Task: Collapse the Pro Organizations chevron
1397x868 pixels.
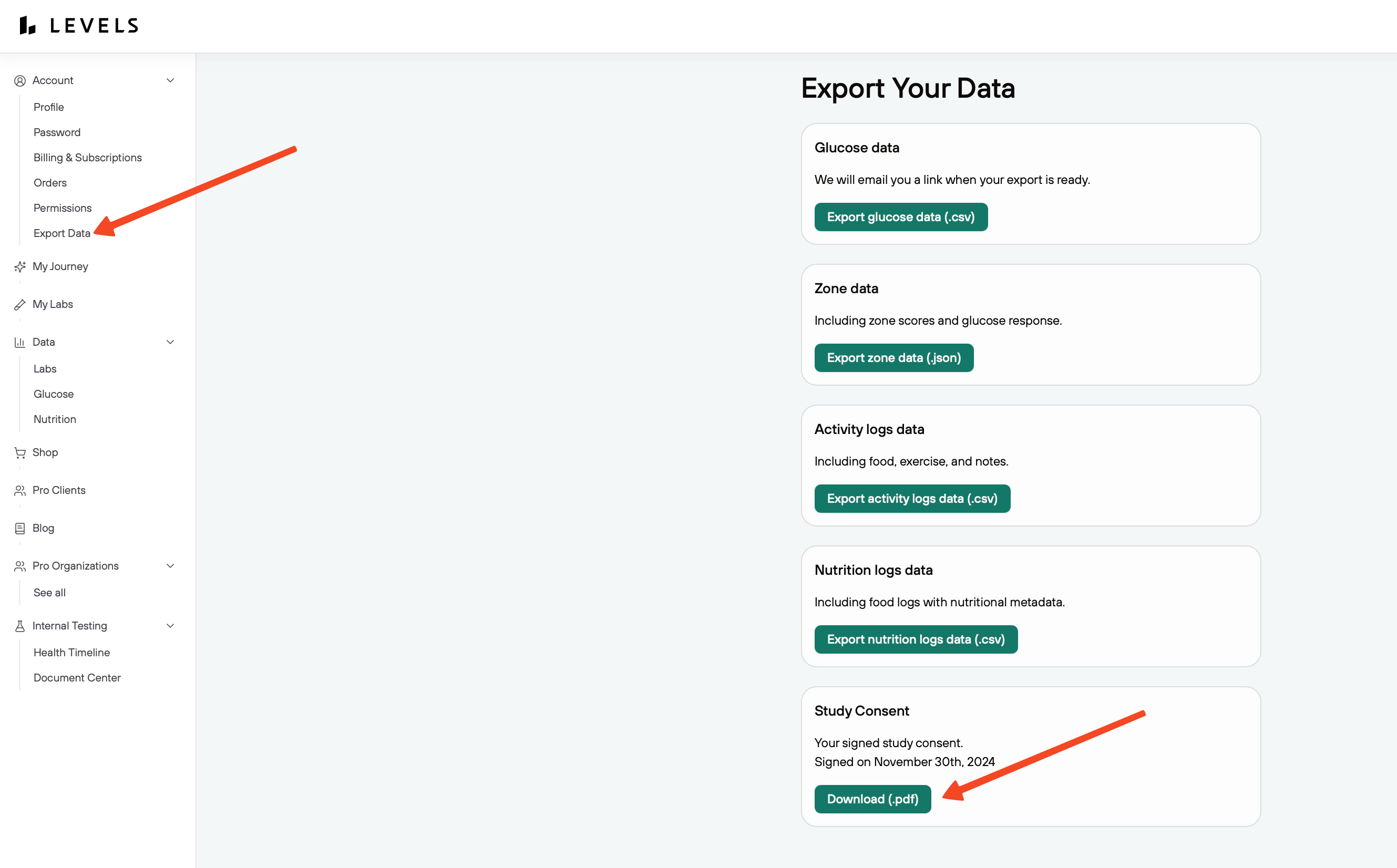Action: point(170,566)
